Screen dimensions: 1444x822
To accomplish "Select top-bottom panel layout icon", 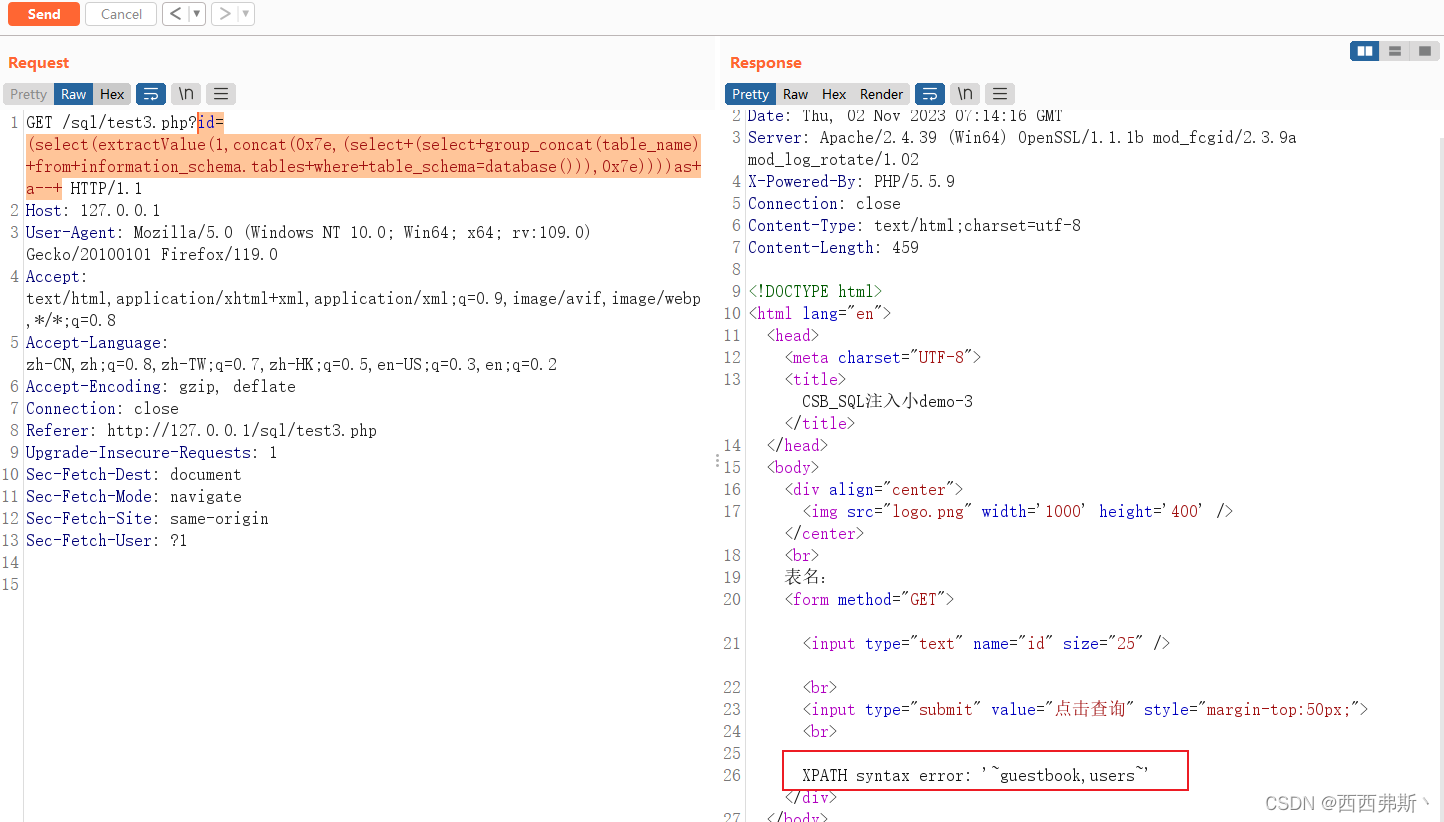I will 1394,51.
